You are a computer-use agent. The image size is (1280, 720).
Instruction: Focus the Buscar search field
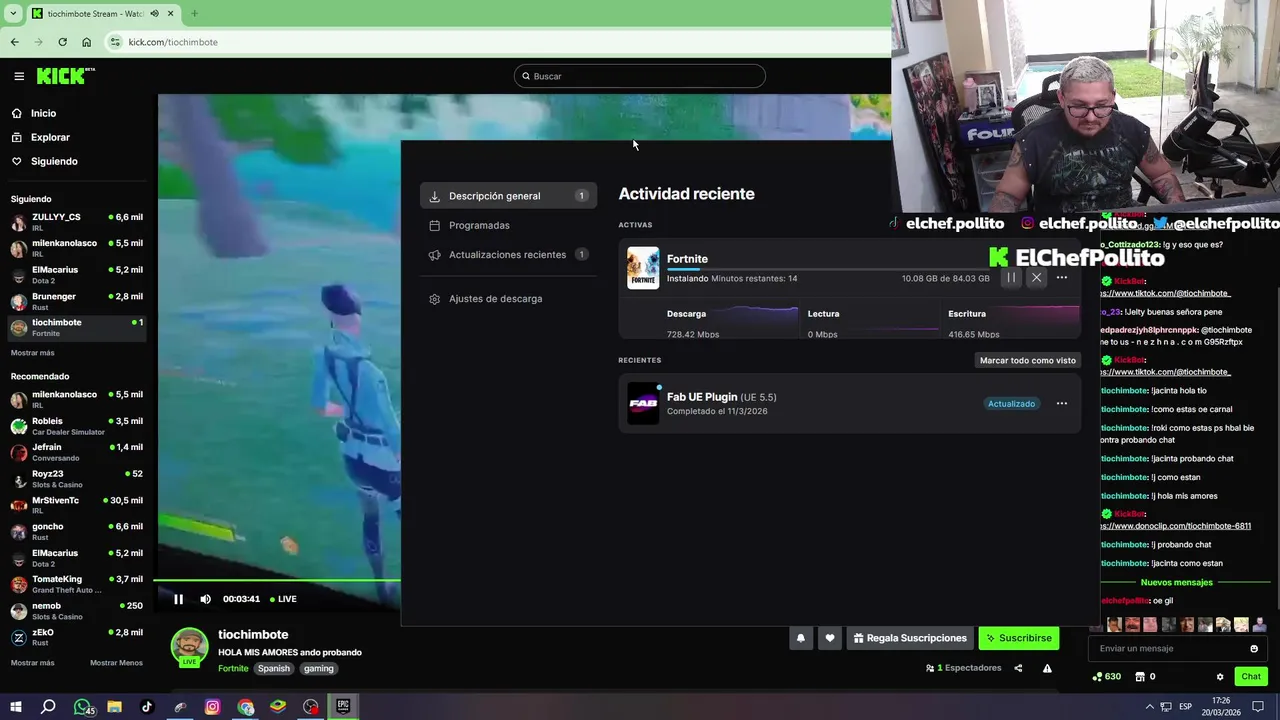pos(640,76)
